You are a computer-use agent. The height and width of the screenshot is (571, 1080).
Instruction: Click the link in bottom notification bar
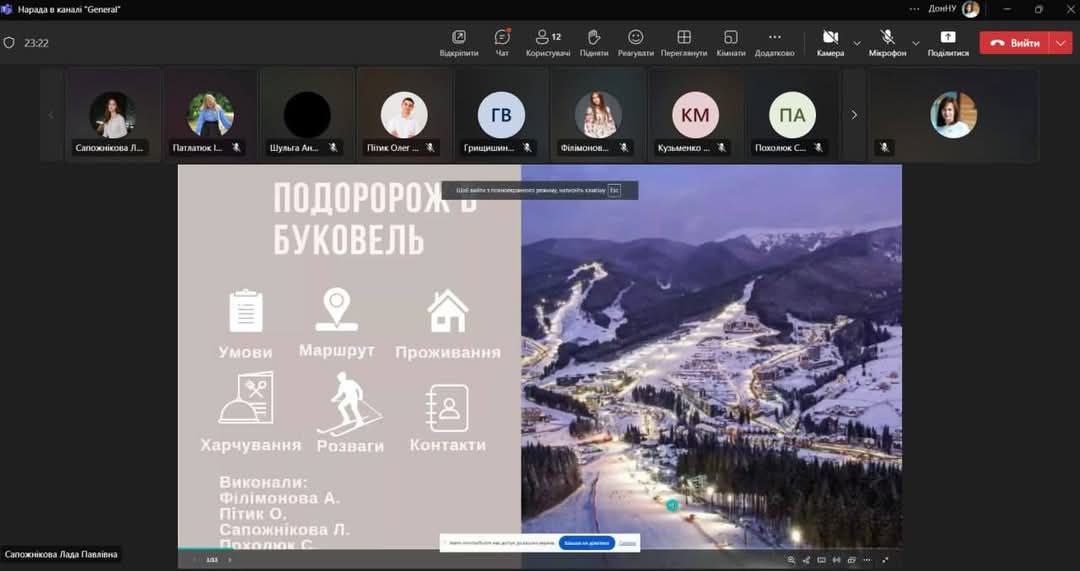(x=627, y=543)
